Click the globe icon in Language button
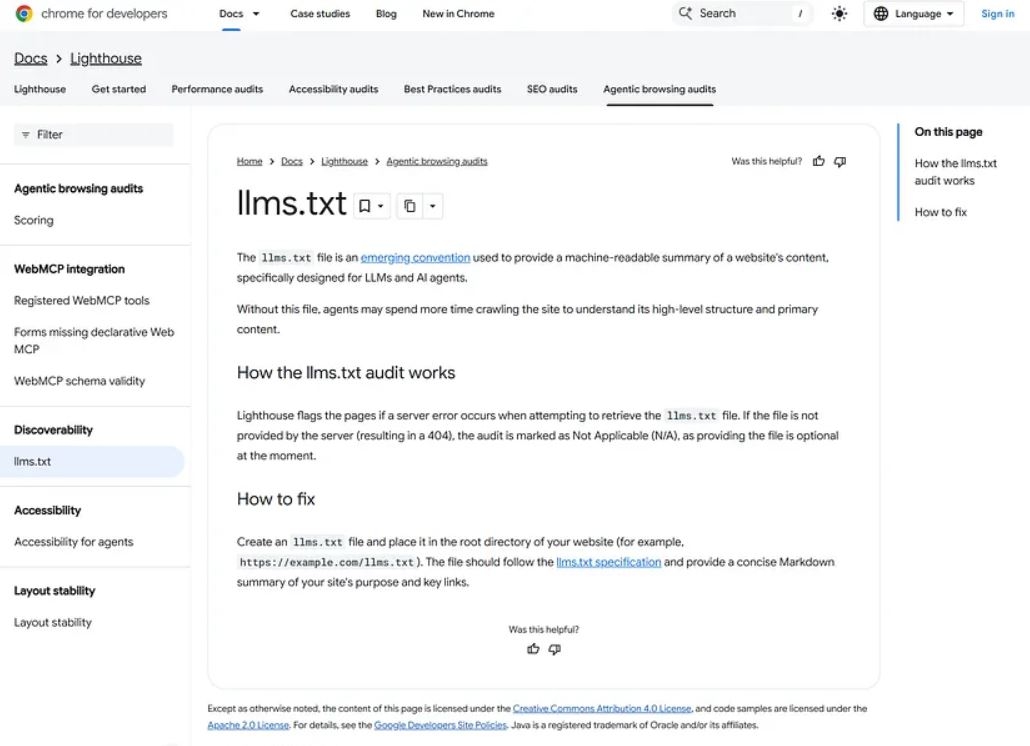1030x746 pixels. pyautogui.click(x=881, y=14)
